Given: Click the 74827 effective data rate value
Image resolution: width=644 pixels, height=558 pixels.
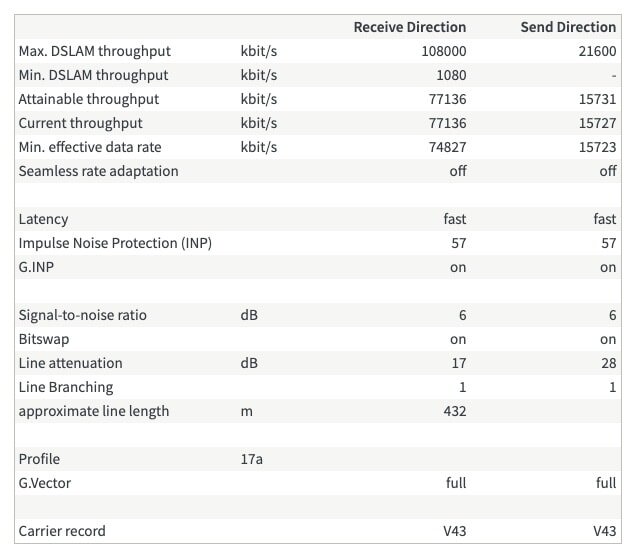Looking at the screenshot, I should [446, 147].
